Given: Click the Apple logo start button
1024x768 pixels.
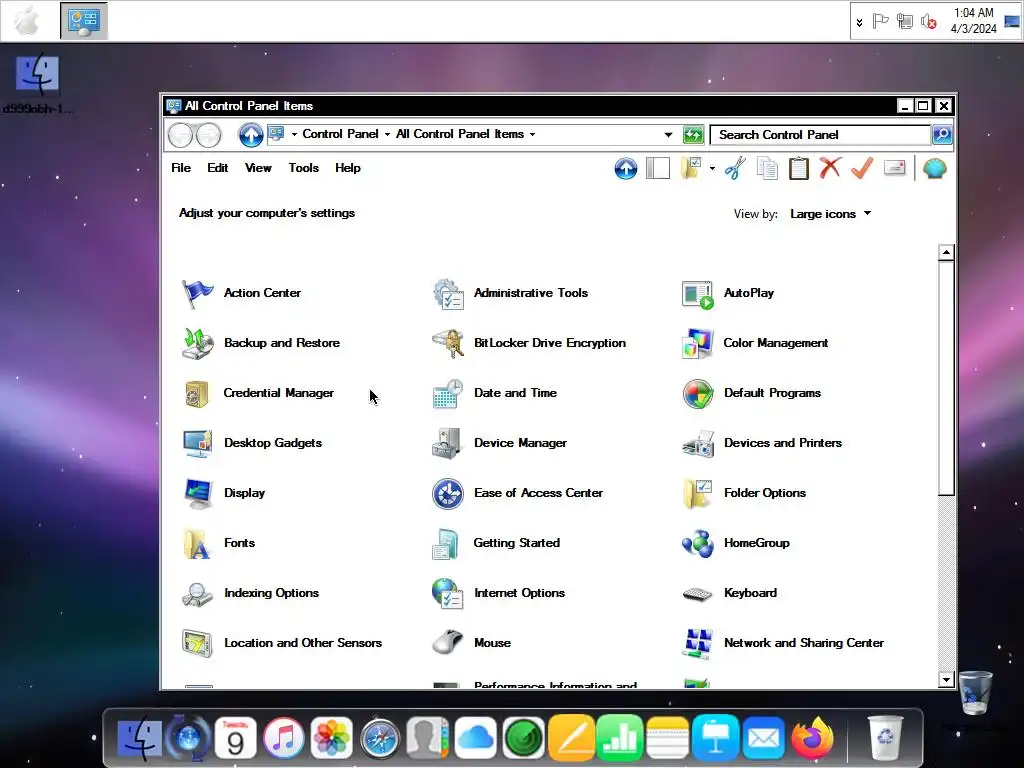Looking at the screenshot, I should (27, 21).
